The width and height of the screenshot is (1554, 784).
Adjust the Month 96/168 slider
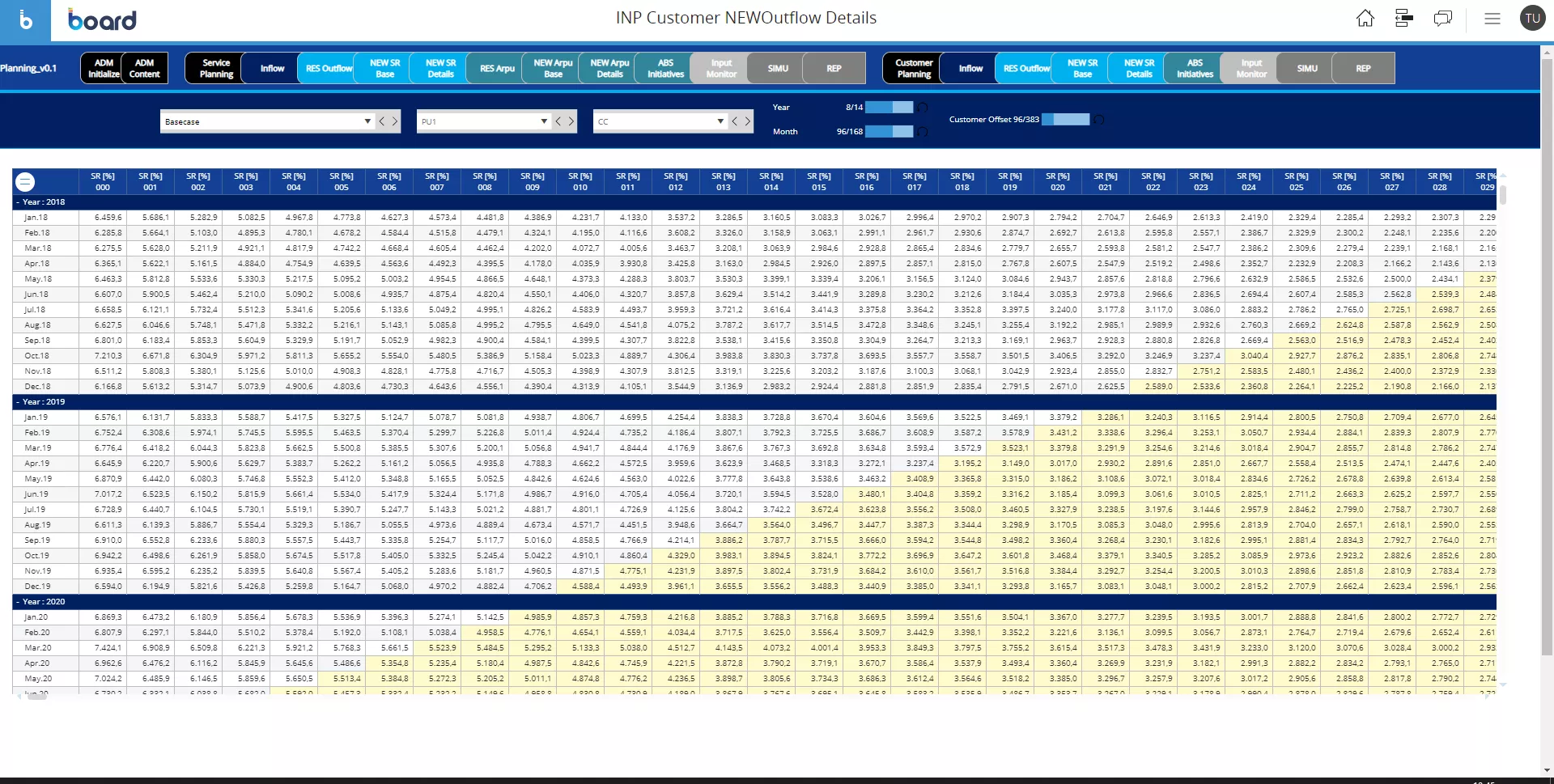pos(889,131)
